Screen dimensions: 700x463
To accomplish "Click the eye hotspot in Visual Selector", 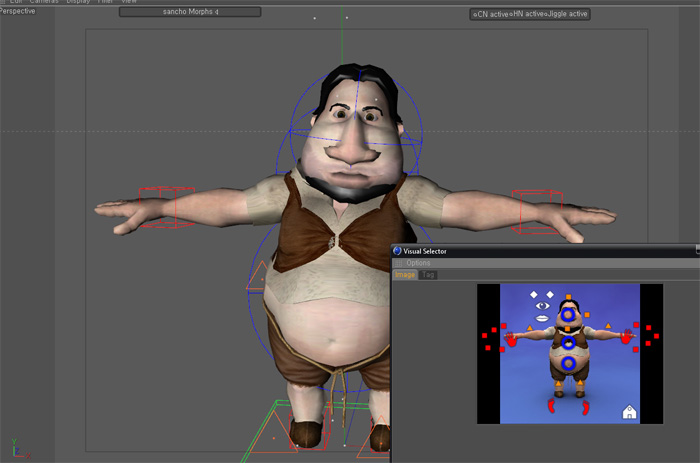I will coord(542,306).
